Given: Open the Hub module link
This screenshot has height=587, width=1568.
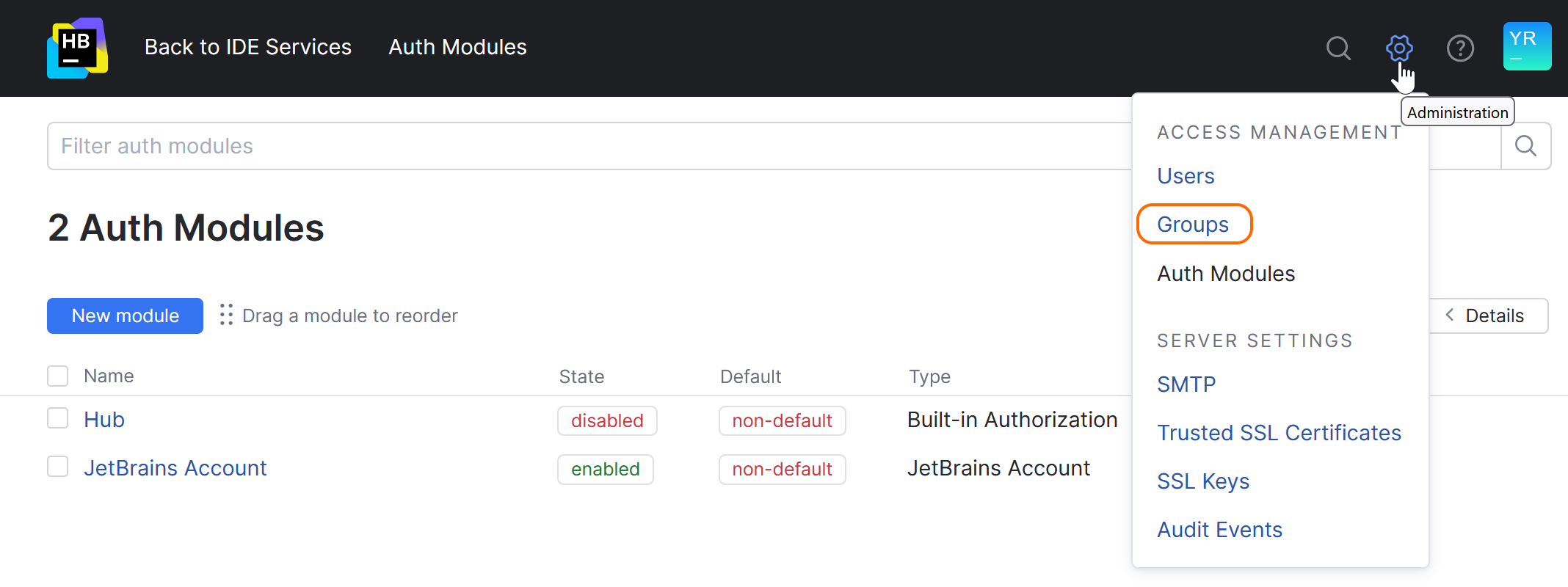Looking at the screenshot, I should [104, 420].
